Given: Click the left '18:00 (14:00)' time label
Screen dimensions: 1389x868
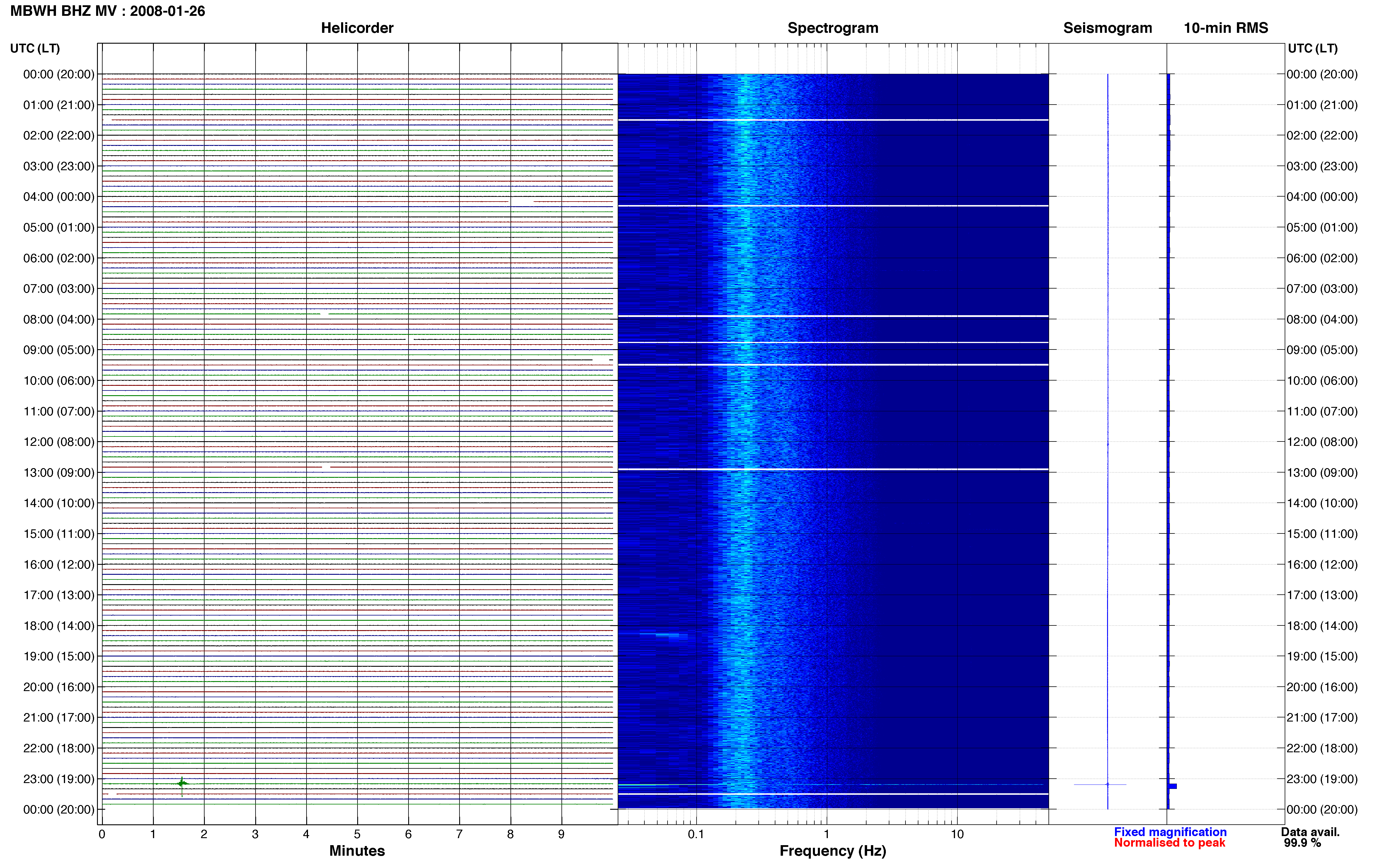Looking at the screenshot, I should coord(59,626).
